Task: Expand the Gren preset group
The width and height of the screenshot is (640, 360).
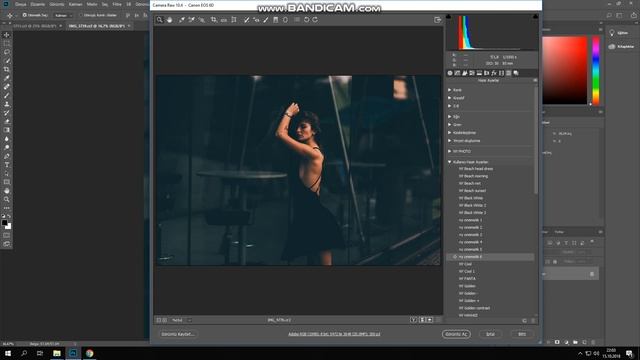Action: [449, 124]
